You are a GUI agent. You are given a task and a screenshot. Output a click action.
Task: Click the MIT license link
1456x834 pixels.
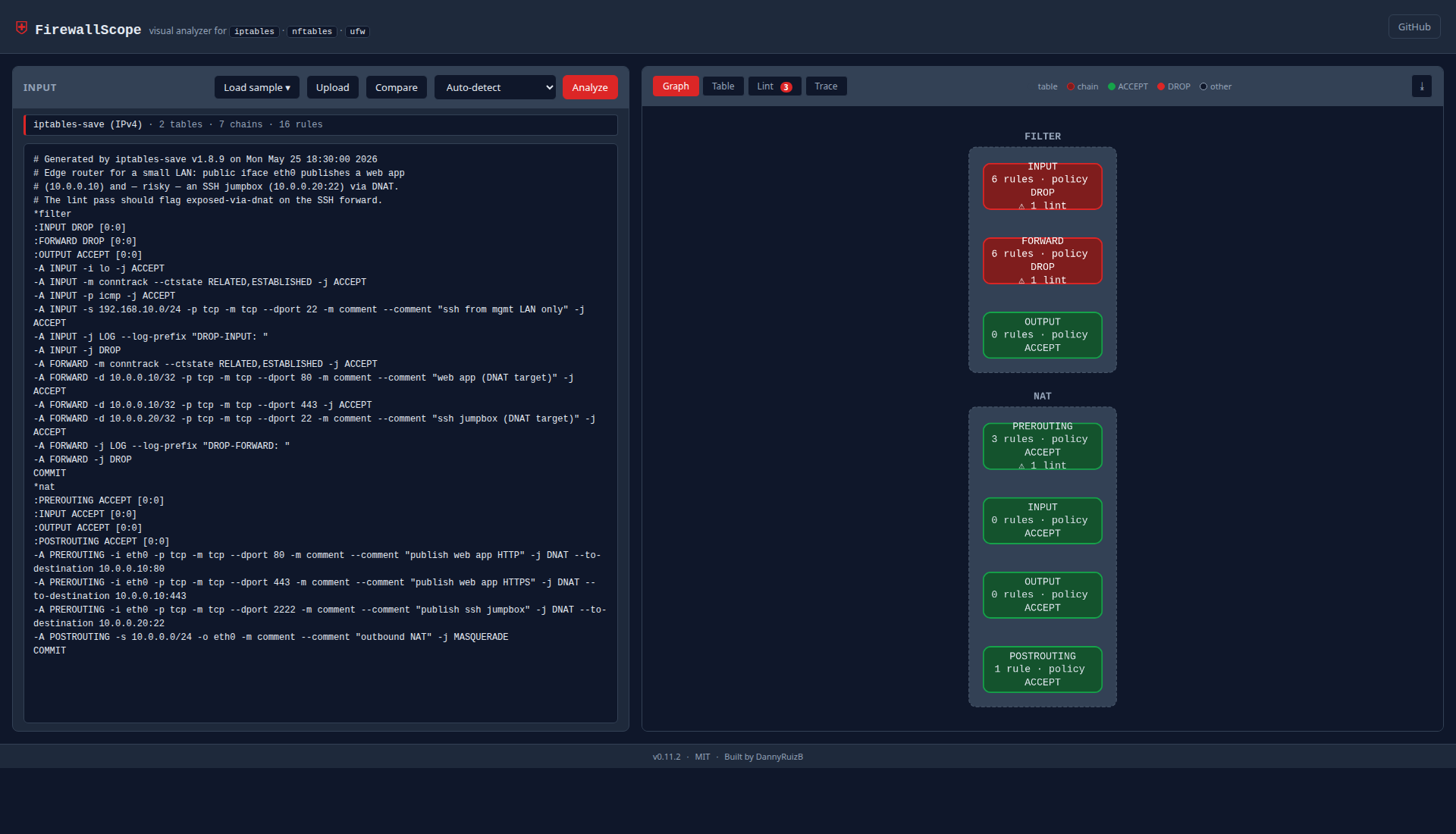click(x=703, y=757)
